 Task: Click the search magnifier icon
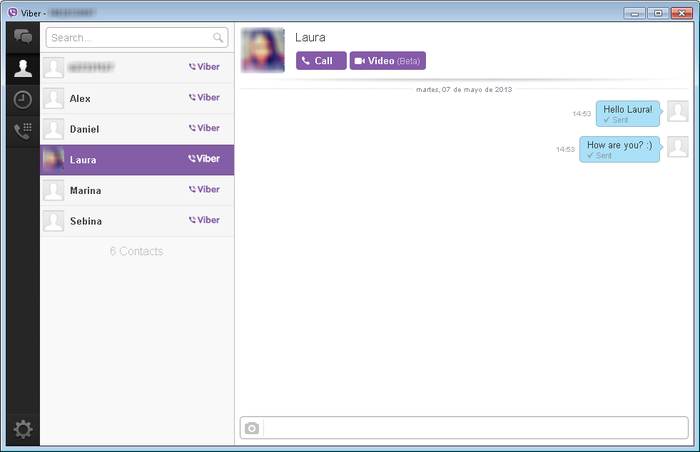click(218, 38)
